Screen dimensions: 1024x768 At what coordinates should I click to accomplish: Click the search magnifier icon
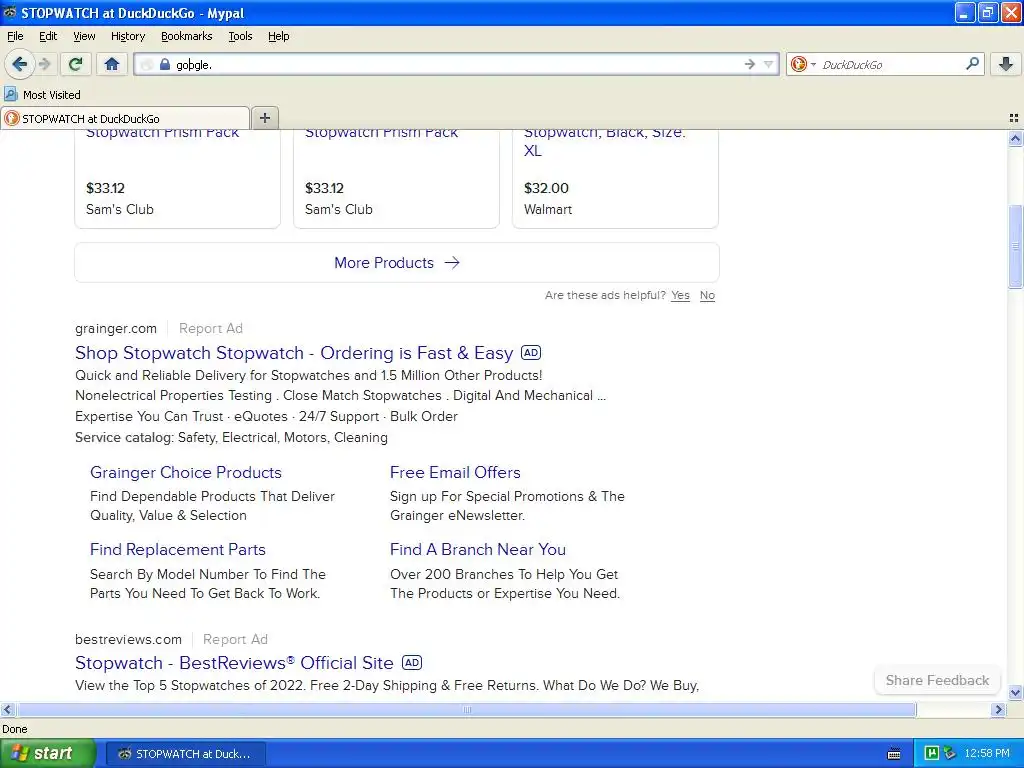pyautogui.click(x=972, y=64)
